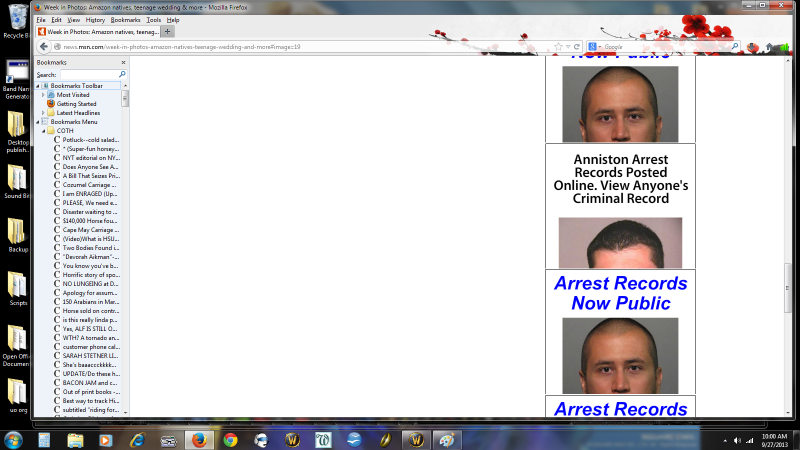Open the Recycle Bin on desktop

coord(17,21)
